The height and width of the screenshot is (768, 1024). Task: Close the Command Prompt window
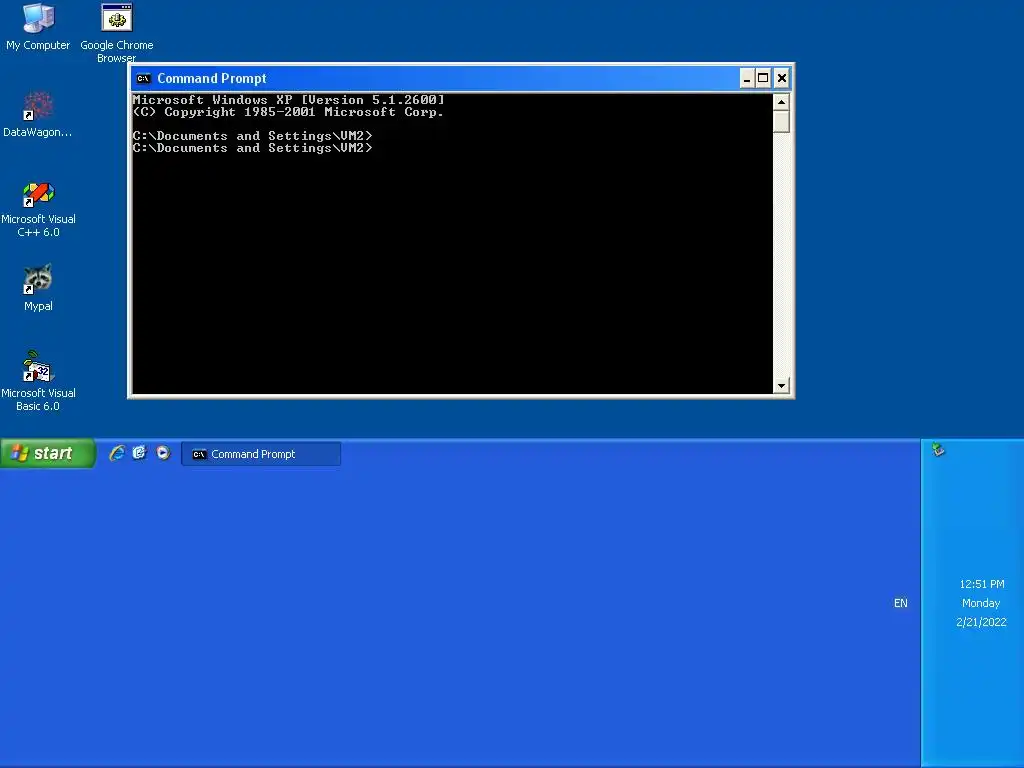click(x=781, y=78)
